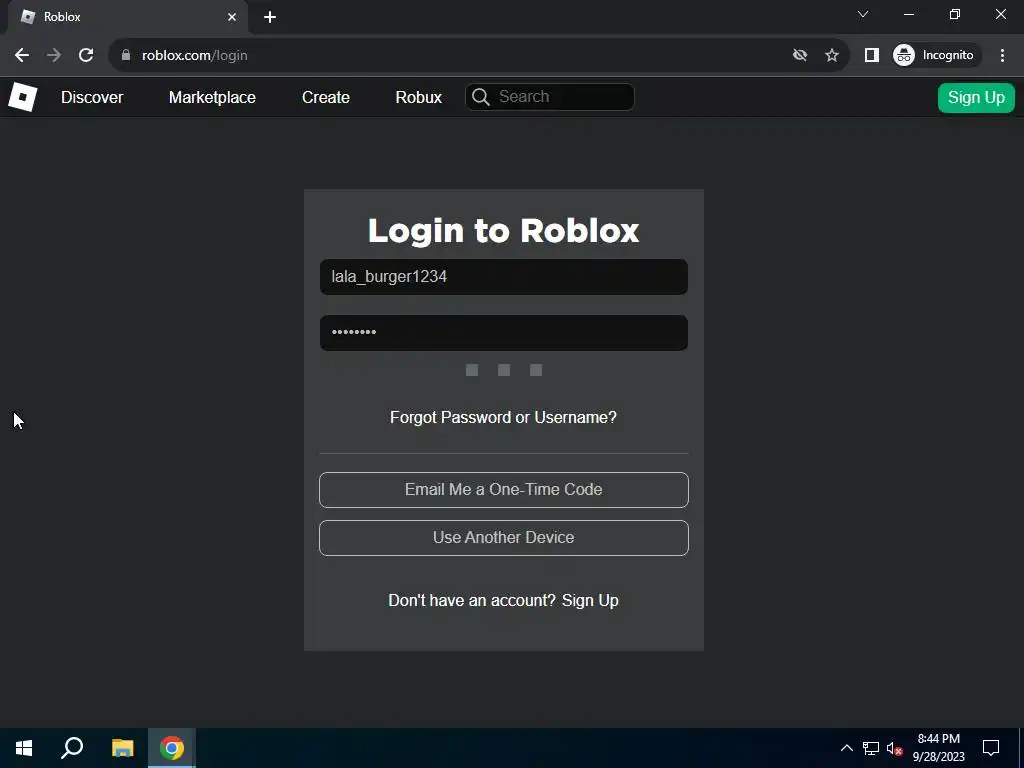Image resolution: width=1024 pixels, height=768 pixels.
Task: Click the Roblox Search box
Action: [x=549, y=97]
